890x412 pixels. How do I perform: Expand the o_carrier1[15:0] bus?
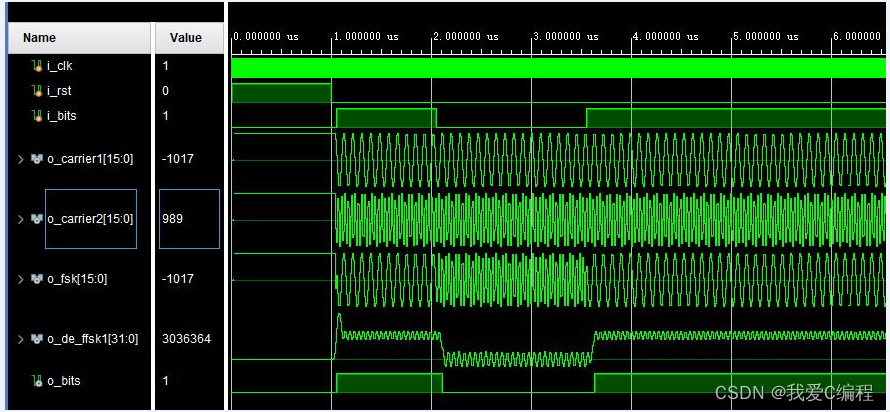point(22,158)
